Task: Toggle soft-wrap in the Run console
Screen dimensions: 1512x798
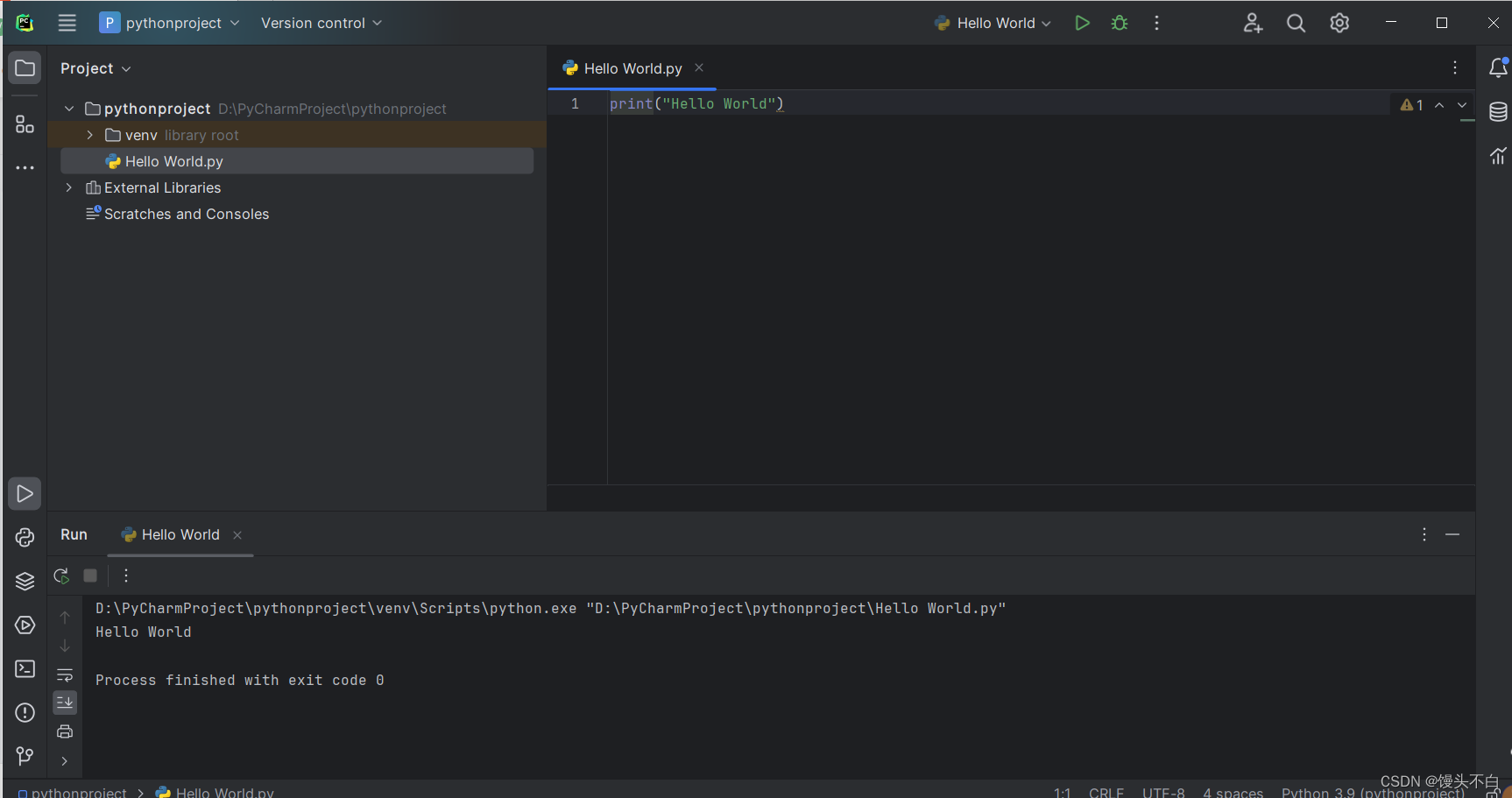Action: [x=65, y=674]
